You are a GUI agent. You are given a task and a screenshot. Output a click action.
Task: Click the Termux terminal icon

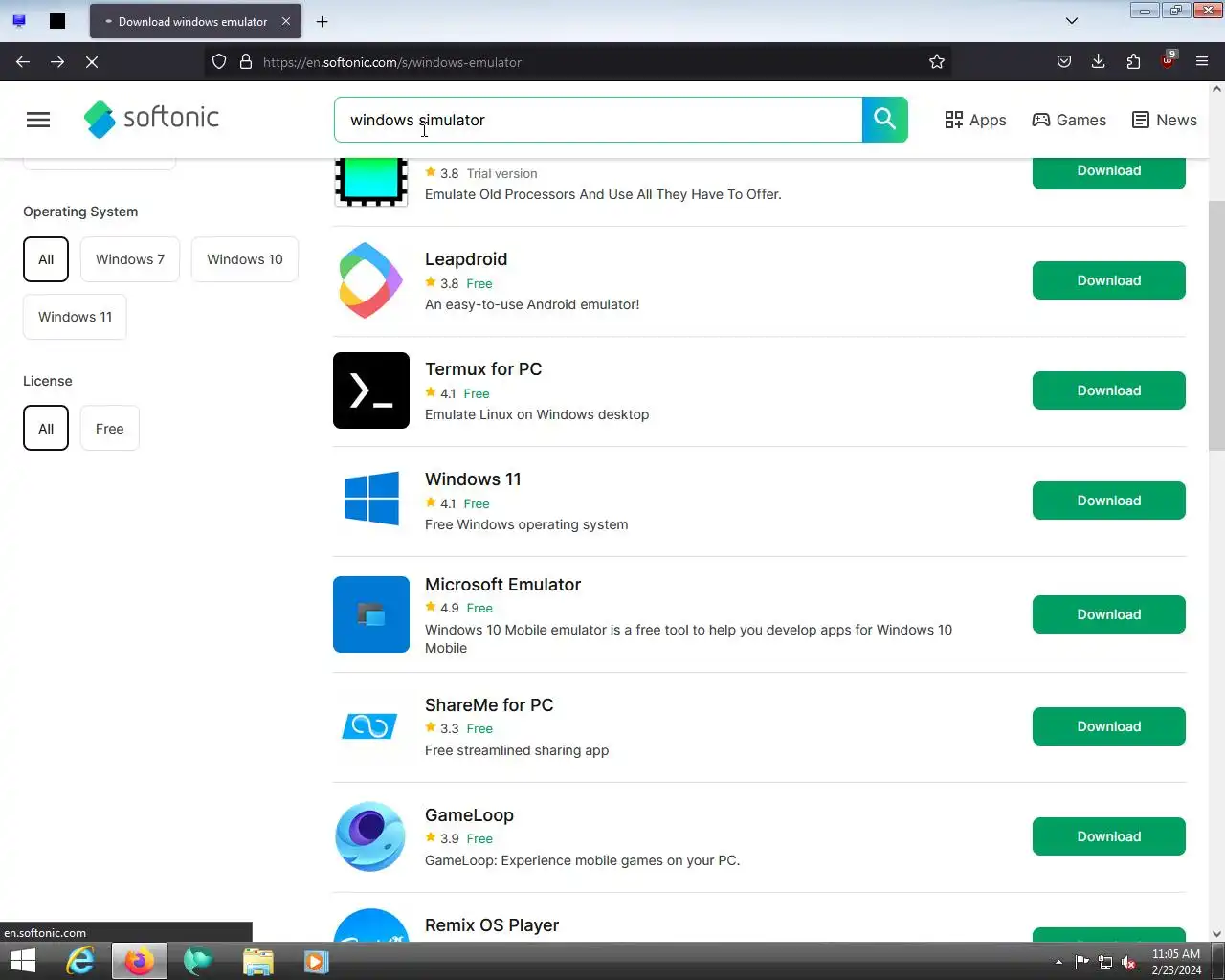[371, 390]
